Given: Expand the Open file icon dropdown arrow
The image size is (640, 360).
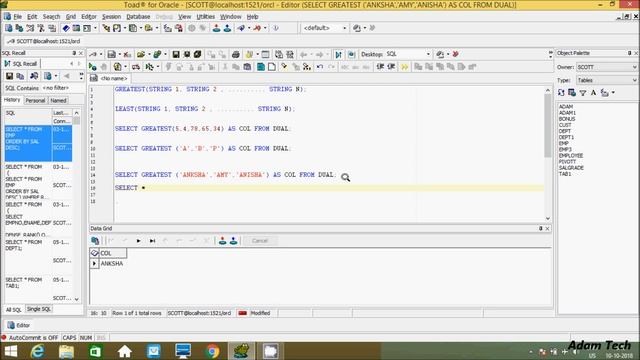Looking at the screenshot, I should [x=149, y=54].
